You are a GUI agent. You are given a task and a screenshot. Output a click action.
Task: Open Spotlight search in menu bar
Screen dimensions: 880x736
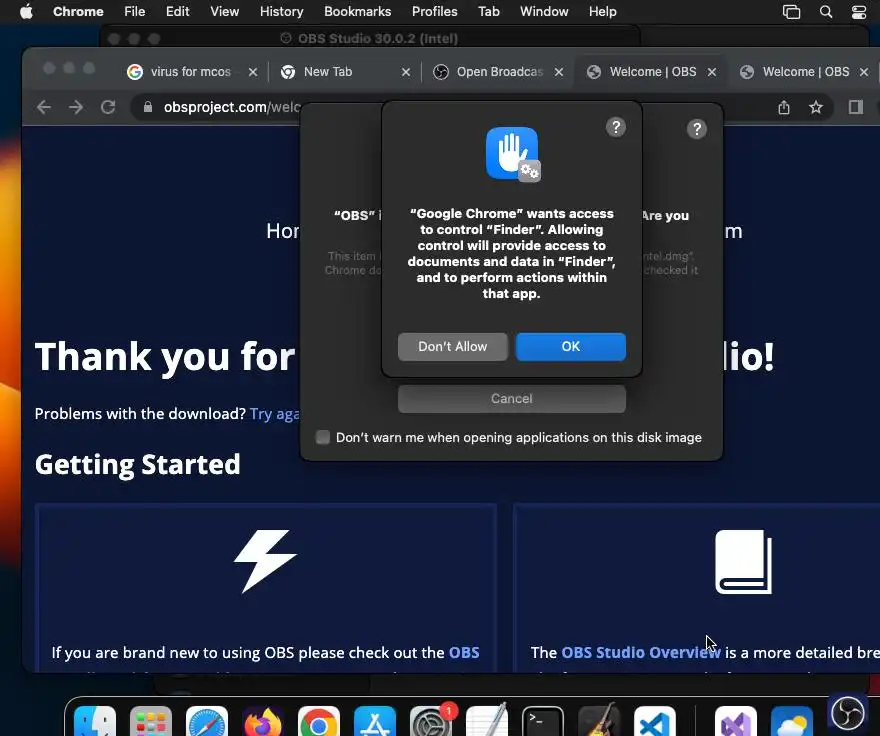pyautogui.click(x=826, y=12)
